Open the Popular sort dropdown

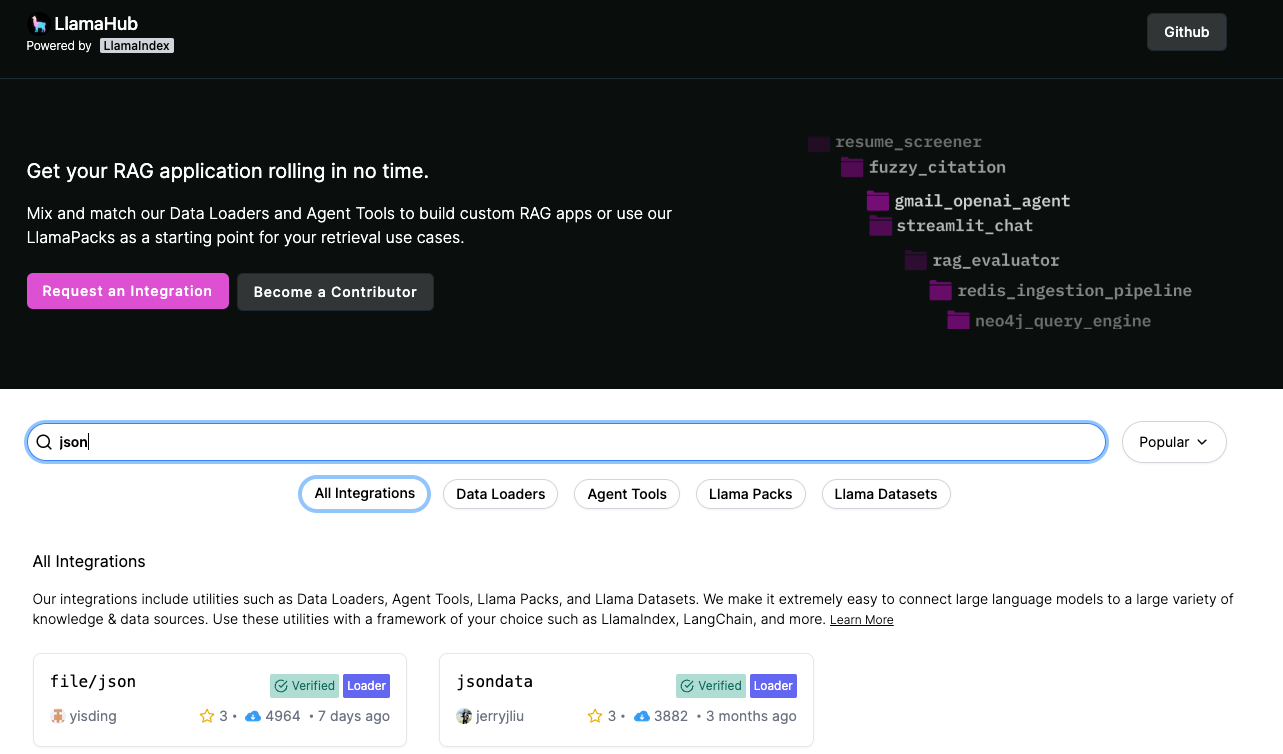(1174, 442)
